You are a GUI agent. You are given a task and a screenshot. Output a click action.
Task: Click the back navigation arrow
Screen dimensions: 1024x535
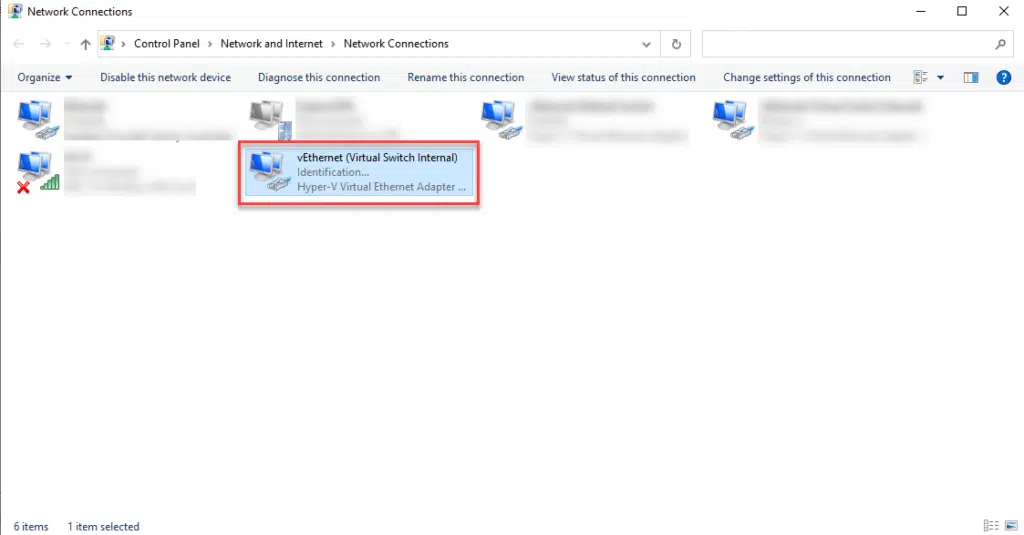18,44
